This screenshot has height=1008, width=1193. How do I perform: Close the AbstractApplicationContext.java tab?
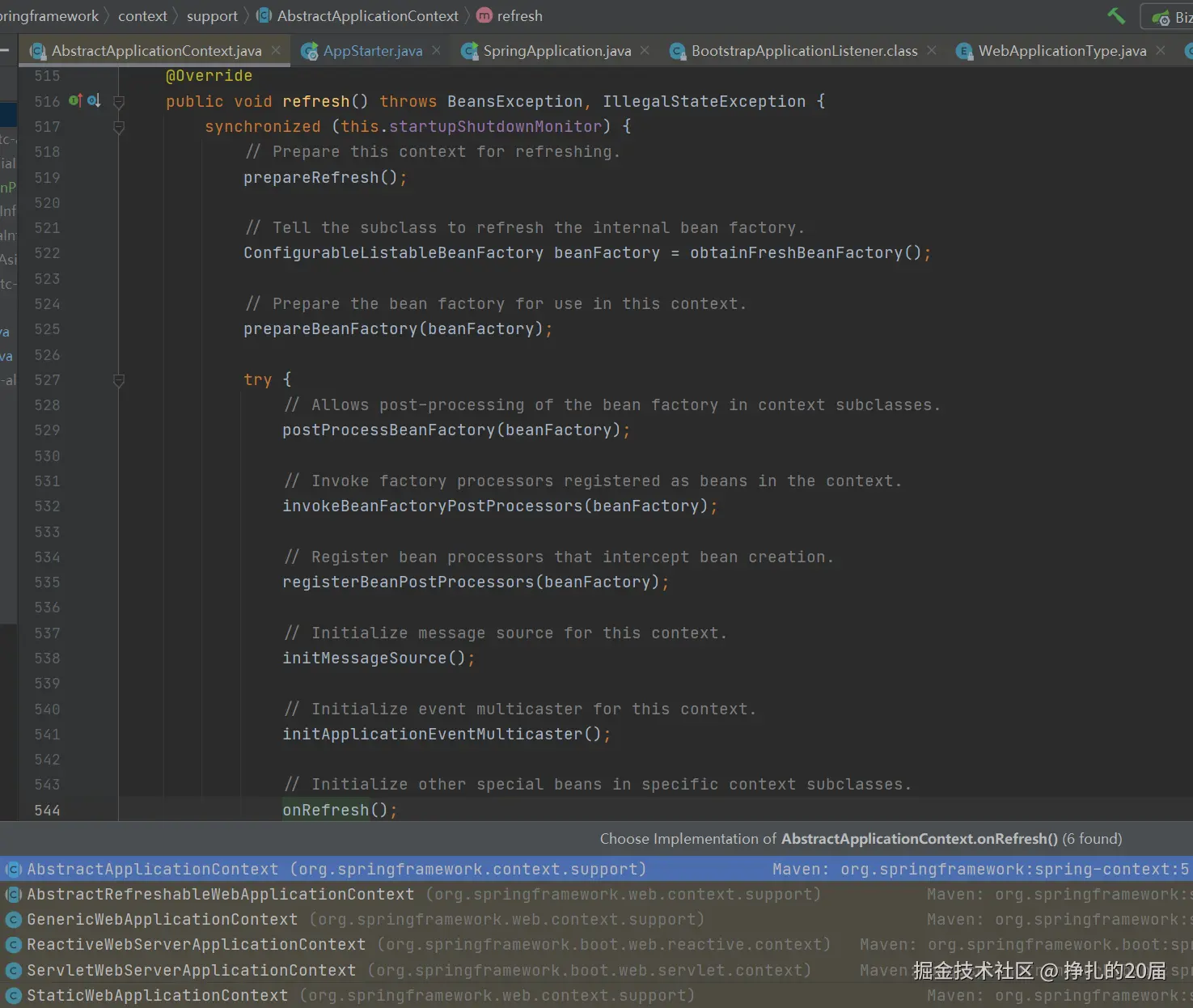click(x=276, y=50)
